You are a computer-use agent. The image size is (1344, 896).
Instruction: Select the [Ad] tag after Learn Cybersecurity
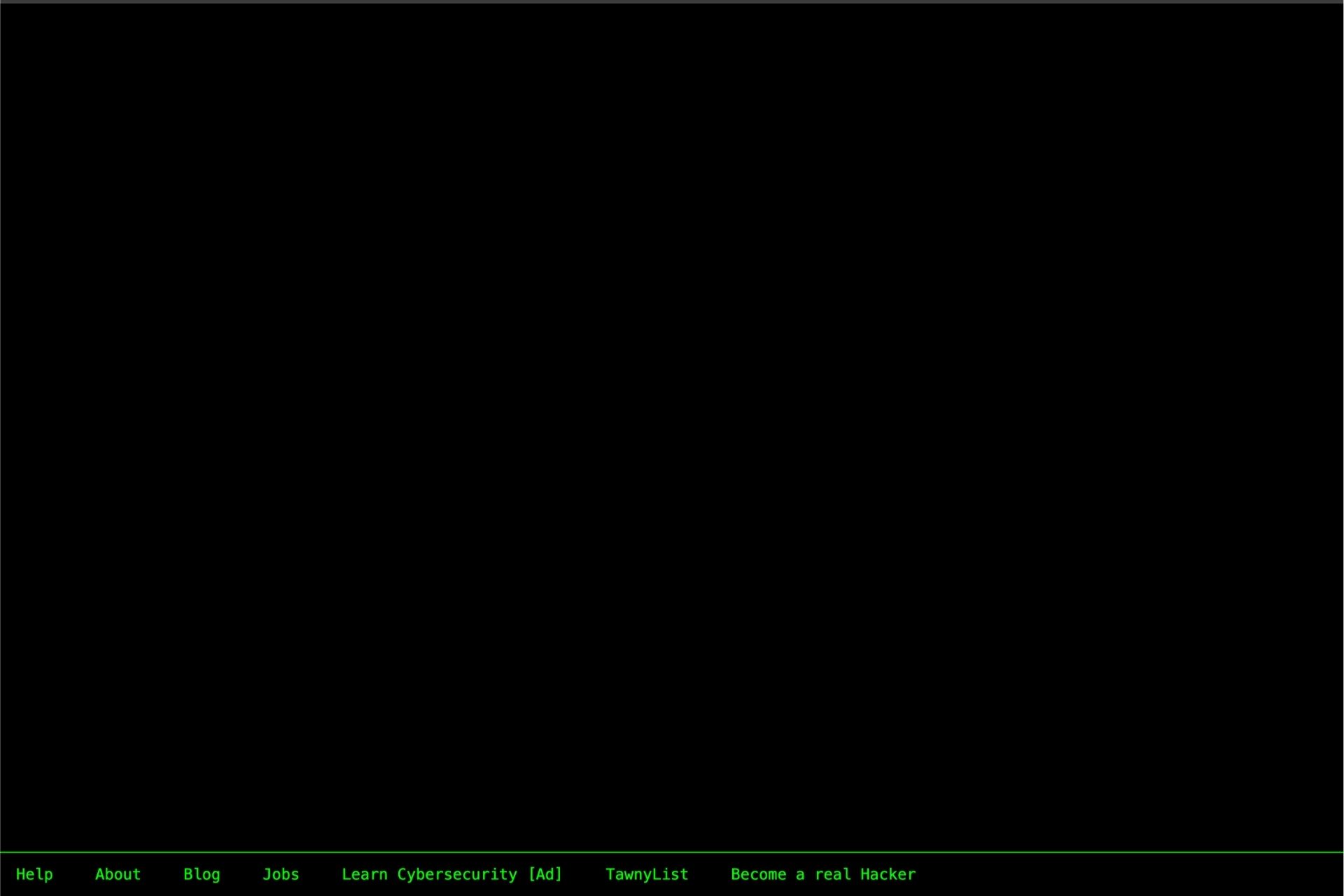coord(545,874)
